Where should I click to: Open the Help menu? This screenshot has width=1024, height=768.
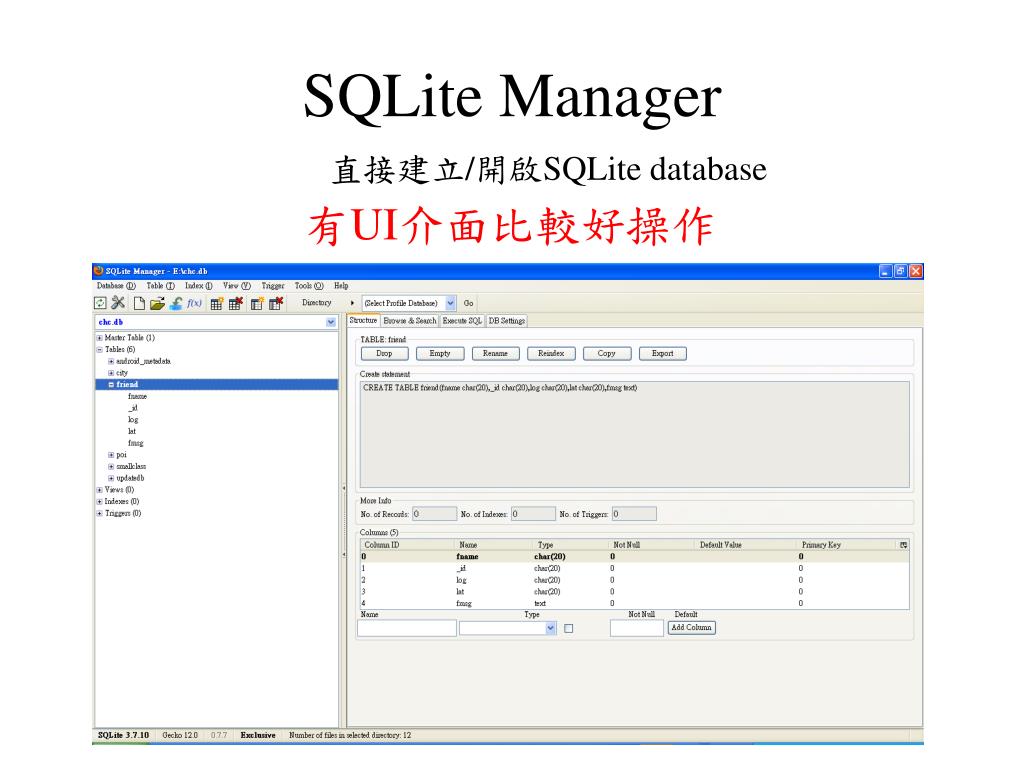tap(341, 286)
